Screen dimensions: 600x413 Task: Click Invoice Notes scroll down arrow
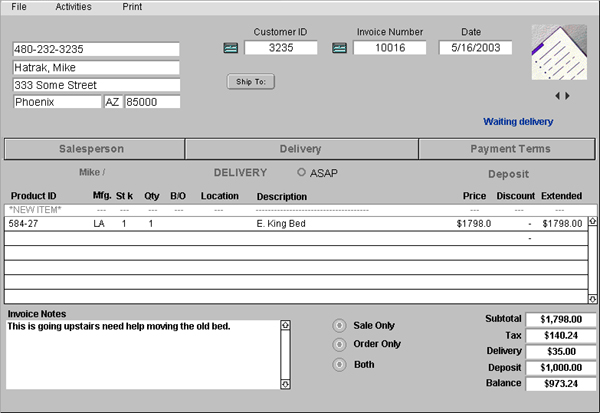click(285, 384)
